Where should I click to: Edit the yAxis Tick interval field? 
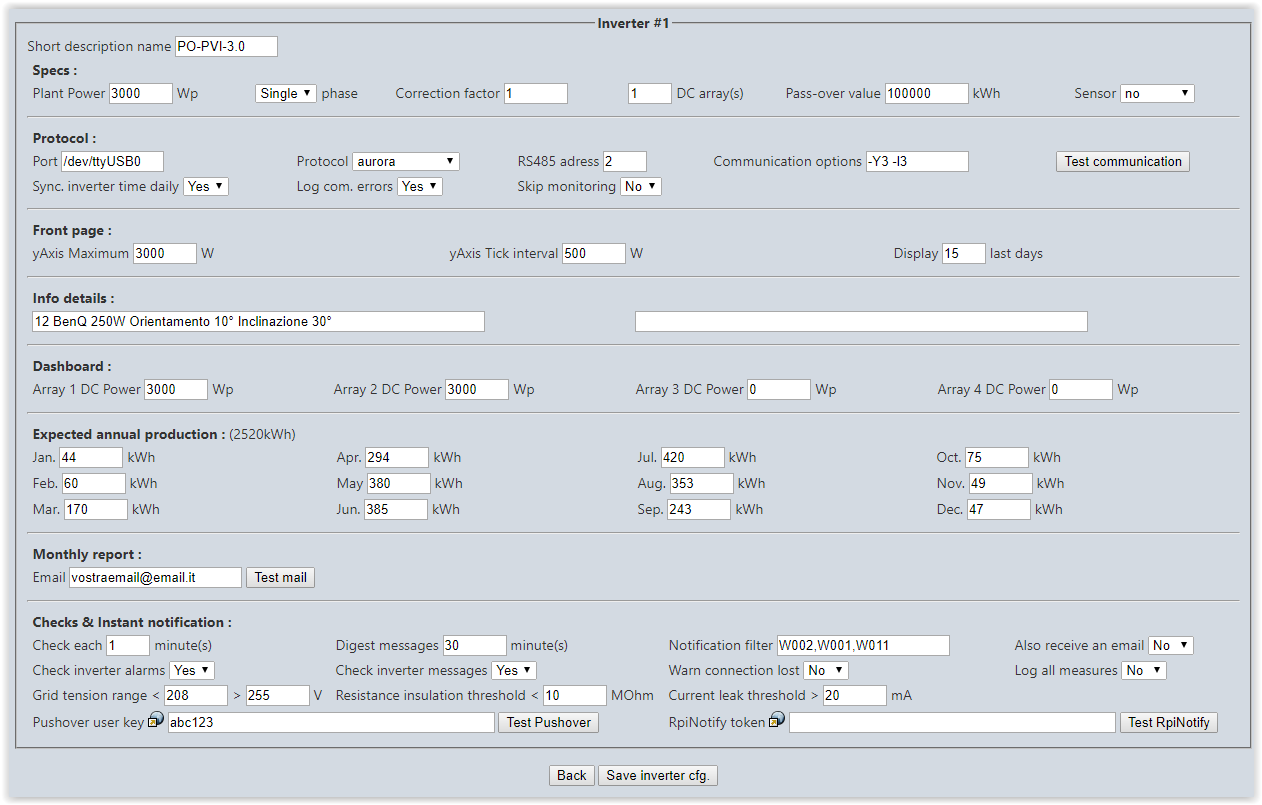[x=594, y=253]
